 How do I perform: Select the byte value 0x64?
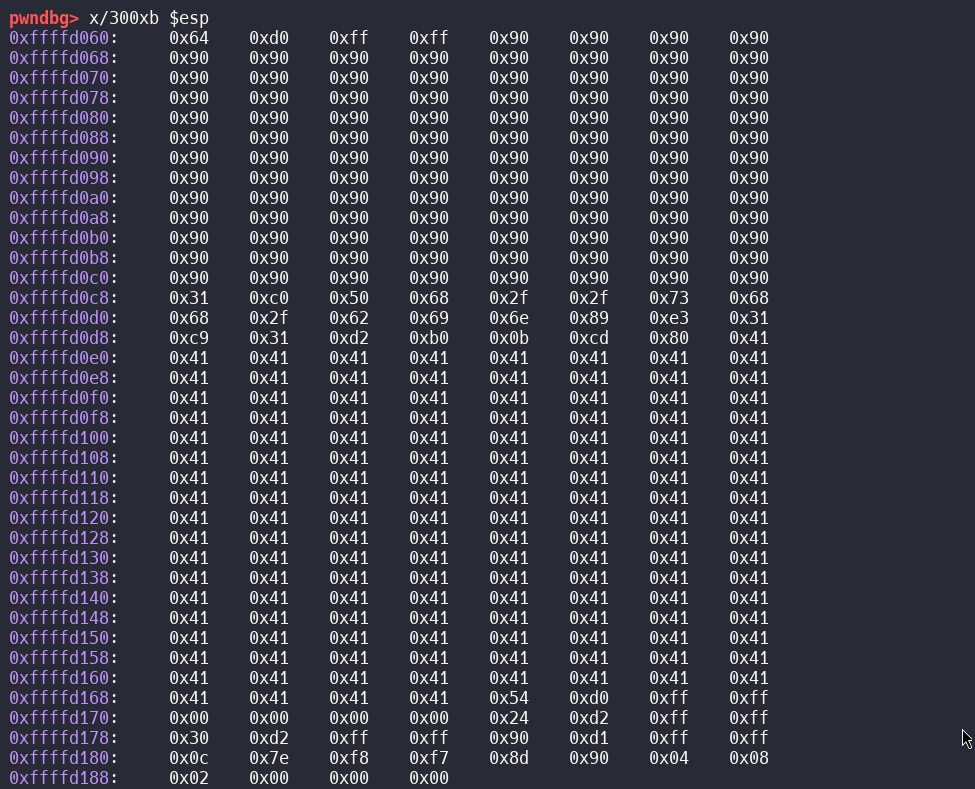189,38
